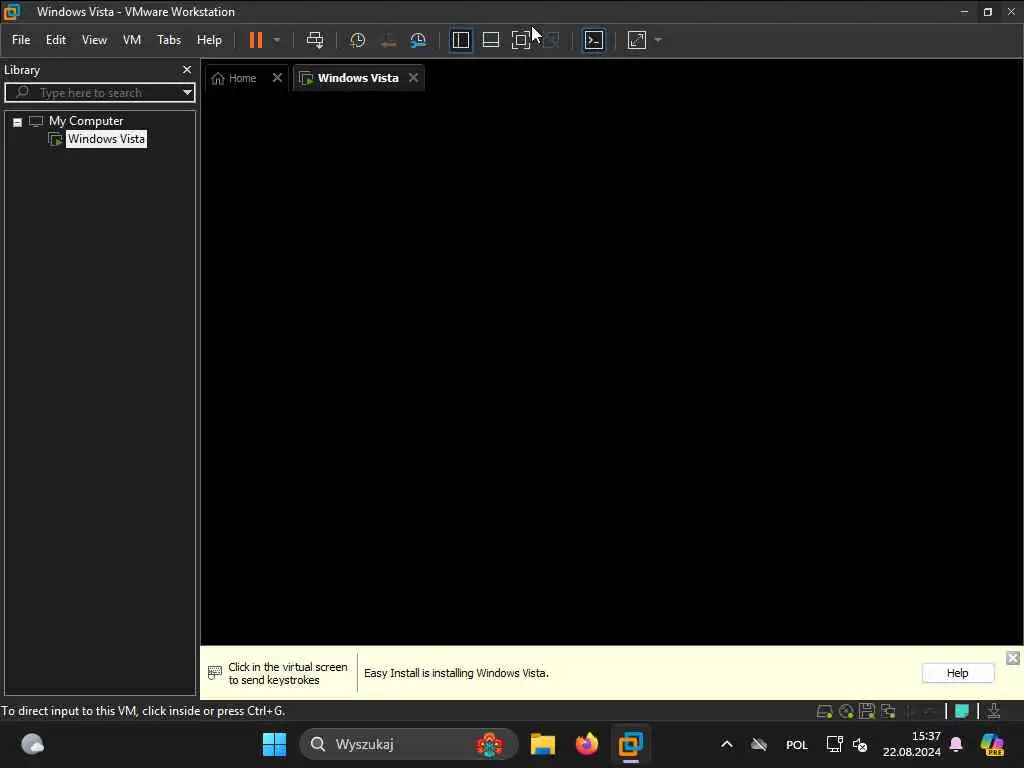Close the Home tab
Screen dimensions: 1024x768
tap(277, 78)
